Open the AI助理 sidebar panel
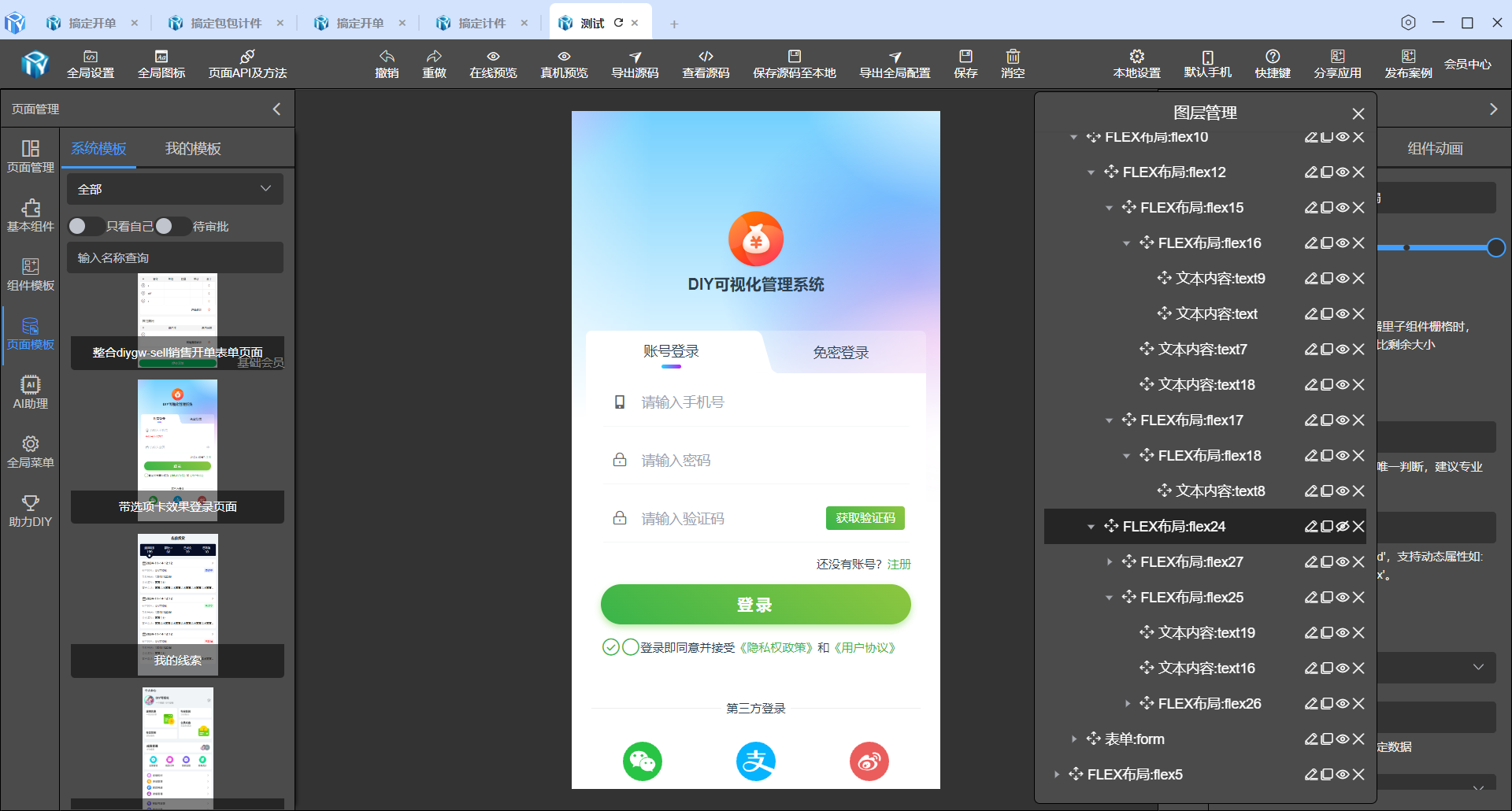Screen dimensions: 1512x811 coord(30,392)
